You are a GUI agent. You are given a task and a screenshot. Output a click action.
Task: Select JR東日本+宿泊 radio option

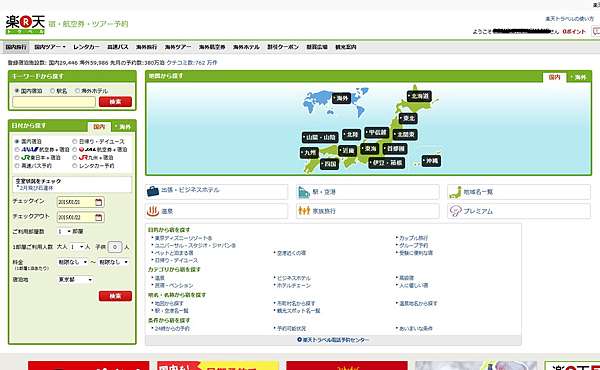tap(17, 157)
